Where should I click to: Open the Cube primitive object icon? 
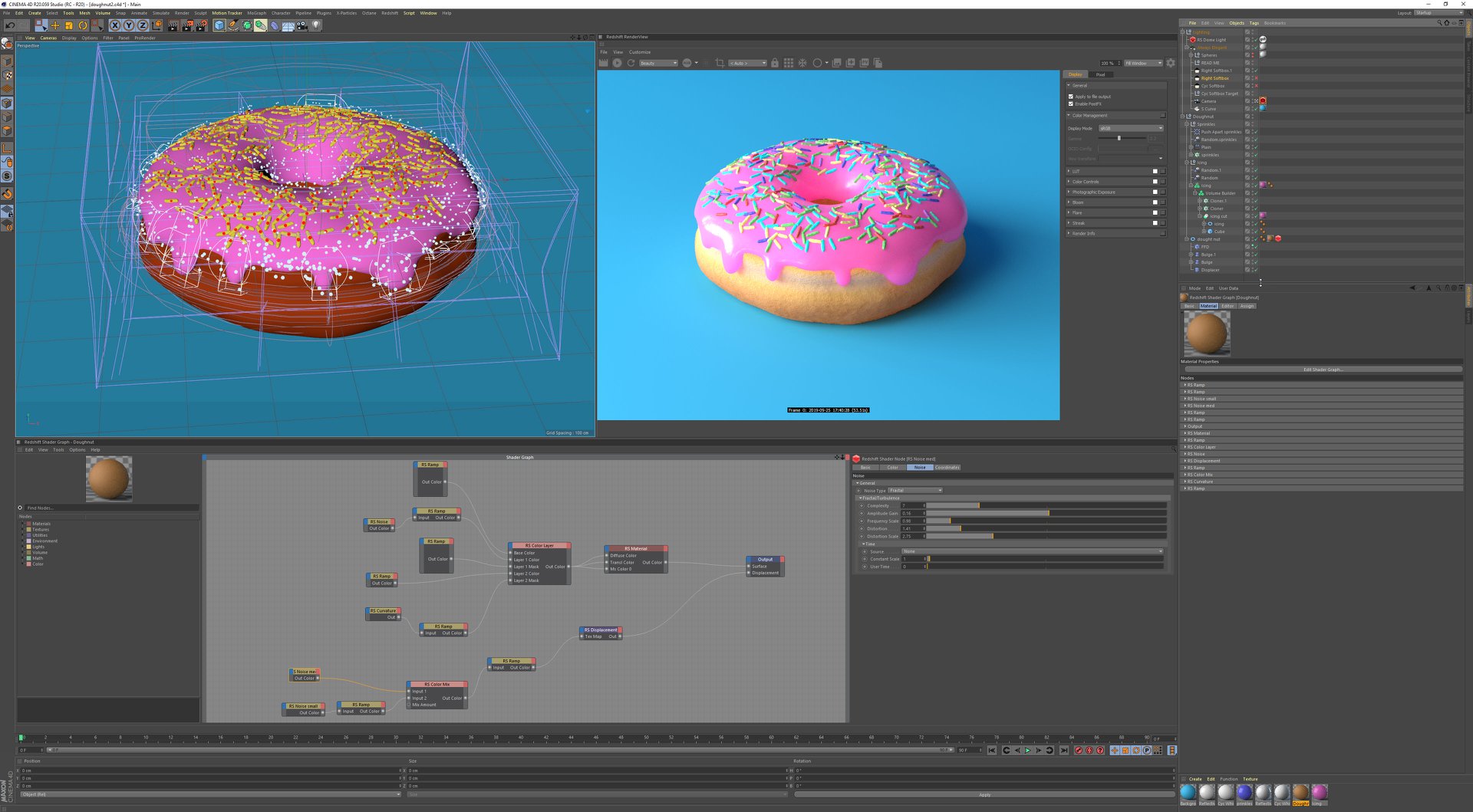219,25
